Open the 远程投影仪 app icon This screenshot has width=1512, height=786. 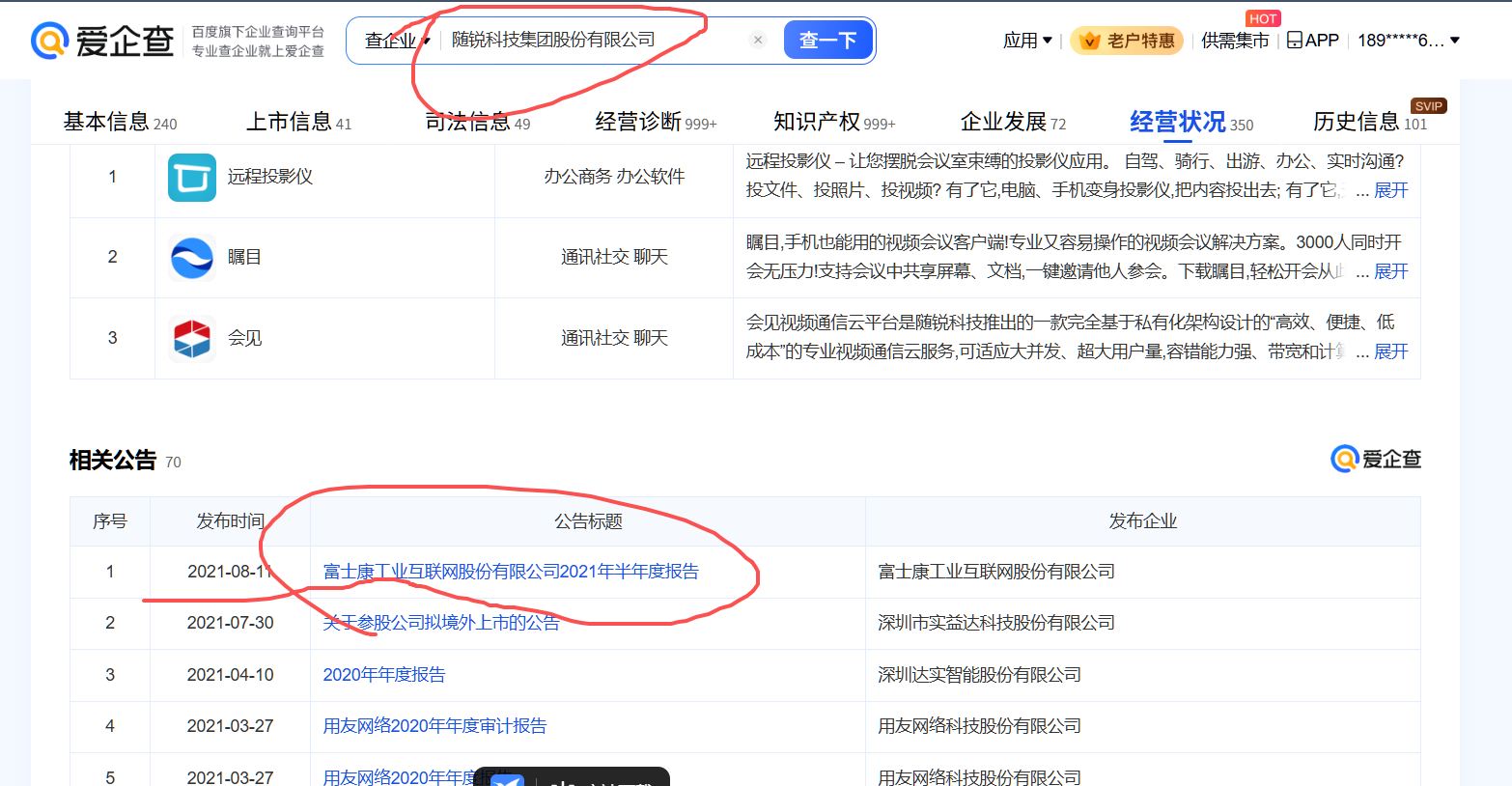(x=191, y=177)
